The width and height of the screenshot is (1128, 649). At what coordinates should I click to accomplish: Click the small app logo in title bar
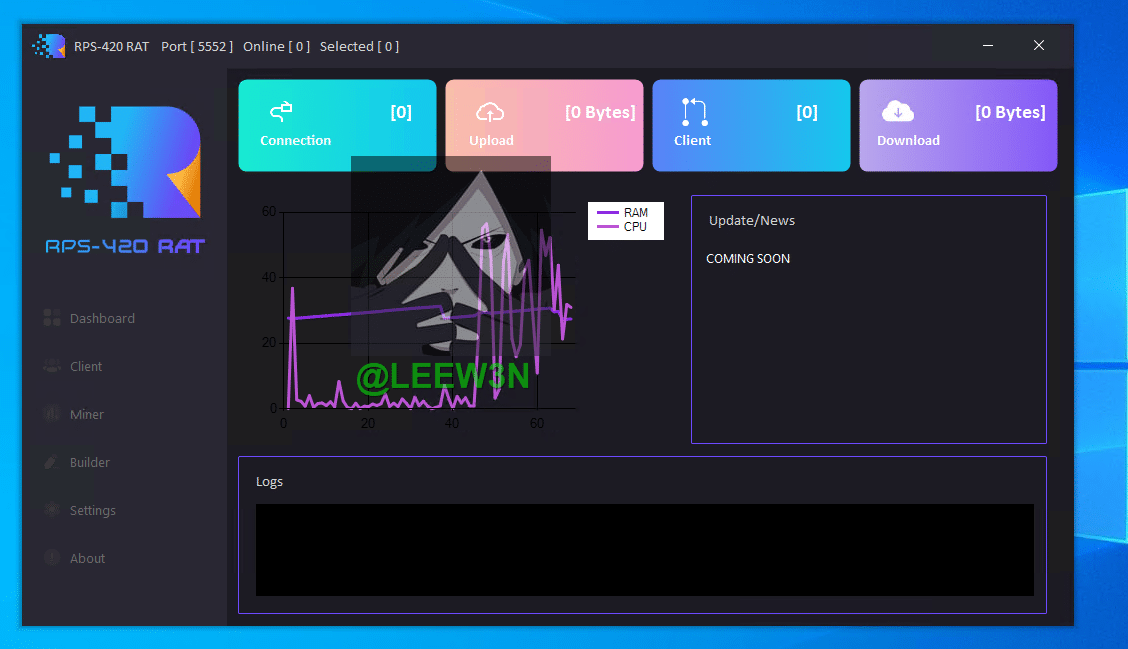tap(48, 46)
